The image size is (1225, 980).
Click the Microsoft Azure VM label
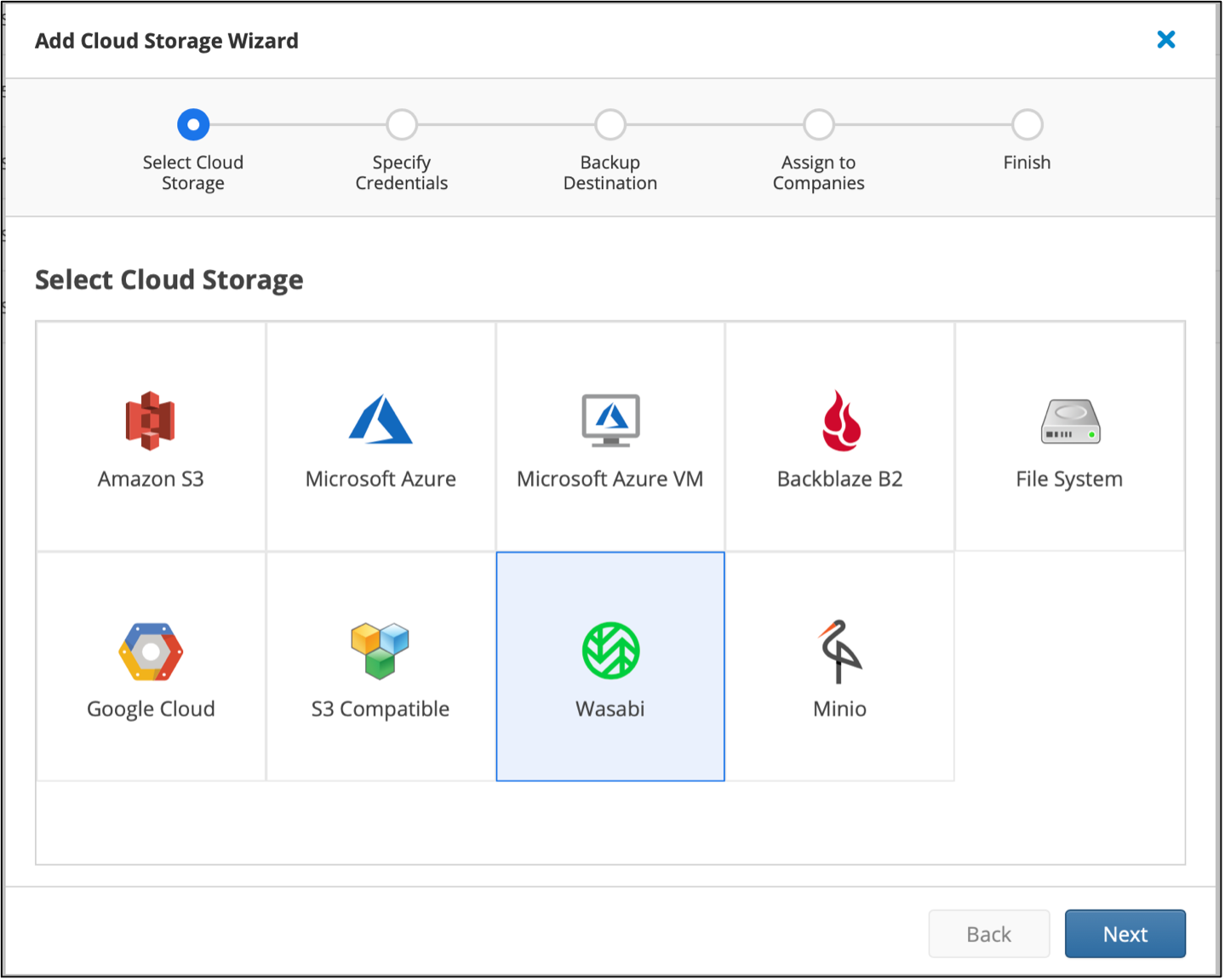[x=610, y=479]
